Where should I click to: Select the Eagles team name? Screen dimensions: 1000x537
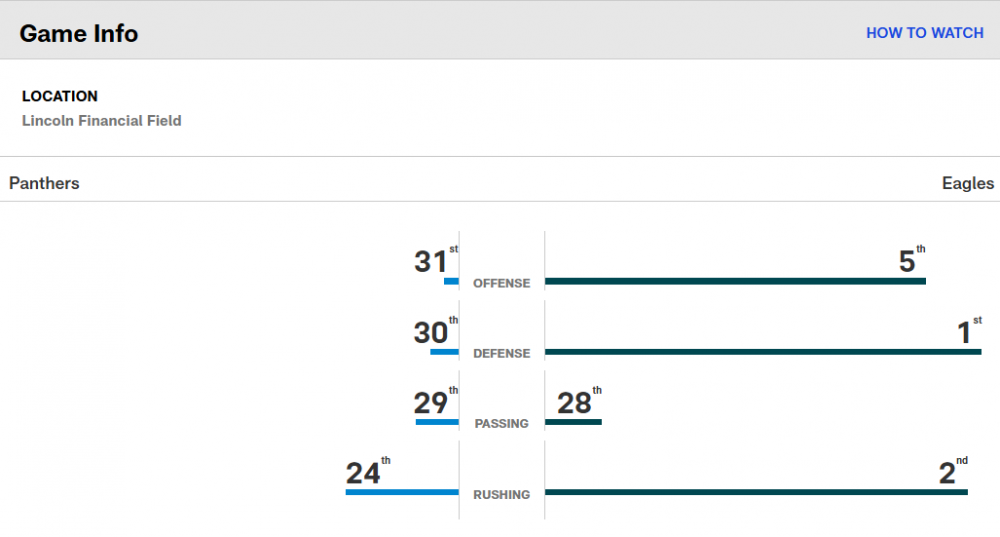coord(967,183)
